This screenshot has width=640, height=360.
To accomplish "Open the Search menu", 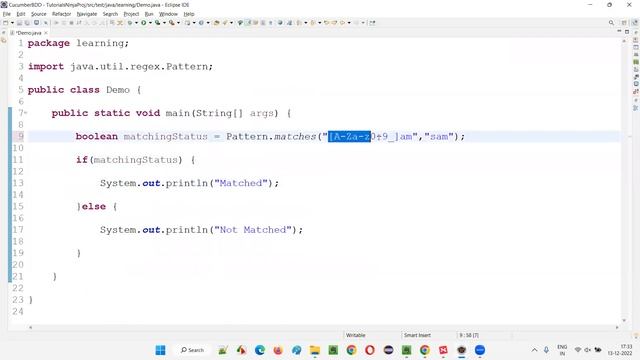I will 110,14.
